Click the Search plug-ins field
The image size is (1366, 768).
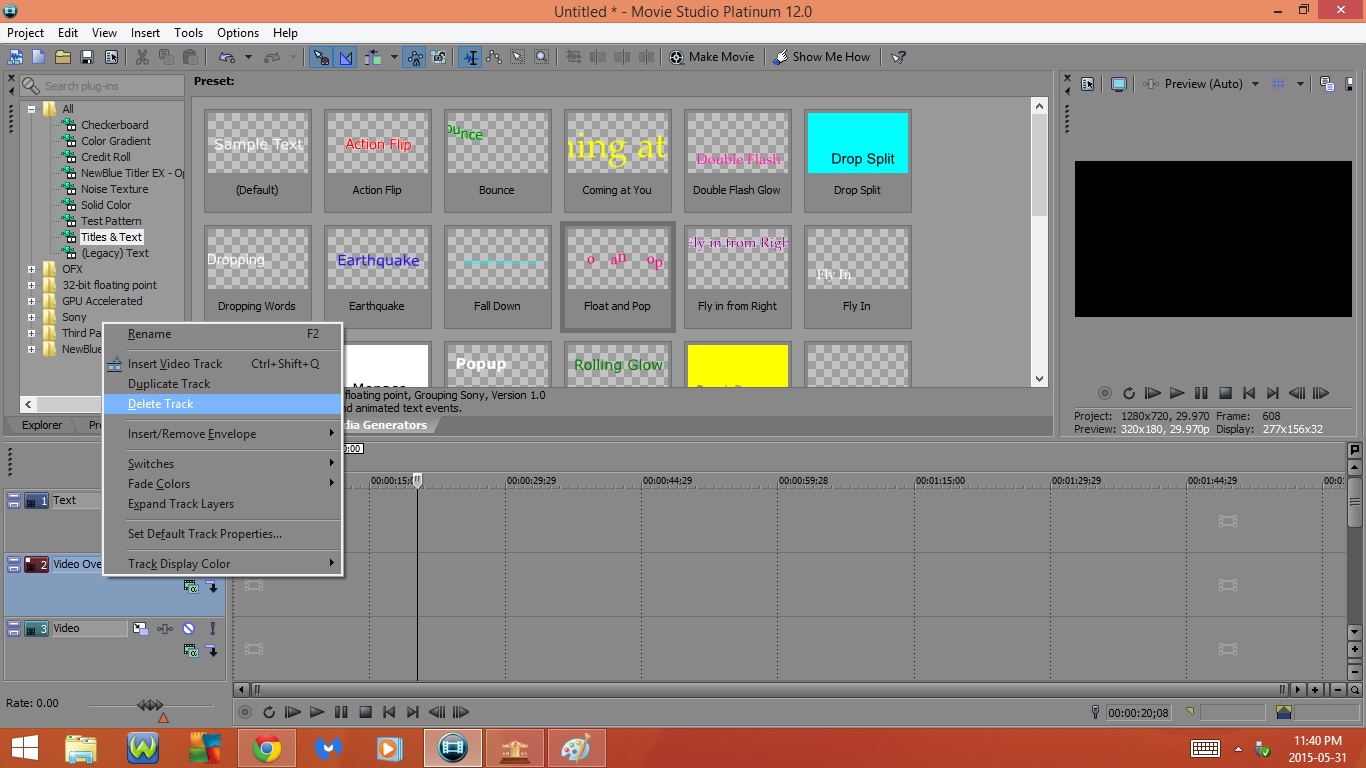point(102,86)
